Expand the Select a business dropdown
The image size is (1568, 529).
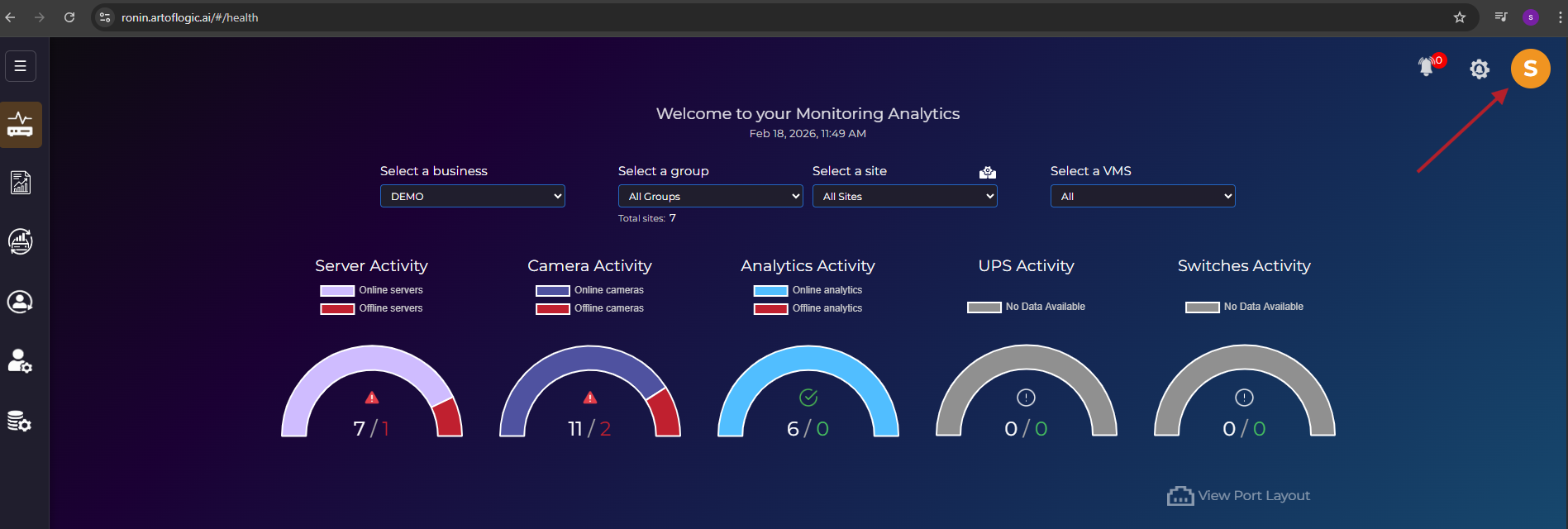click(x=472, y=196)
